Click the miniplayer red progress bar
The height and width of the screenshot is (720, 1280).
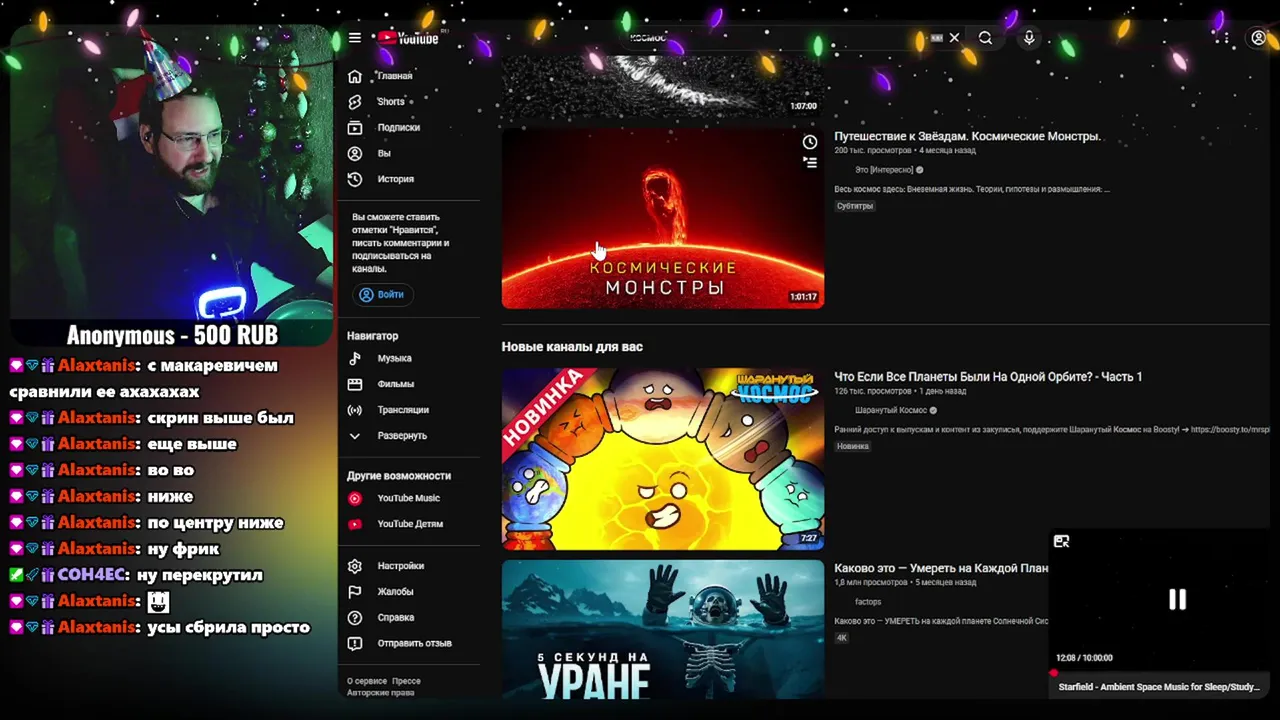point(1160,673)
